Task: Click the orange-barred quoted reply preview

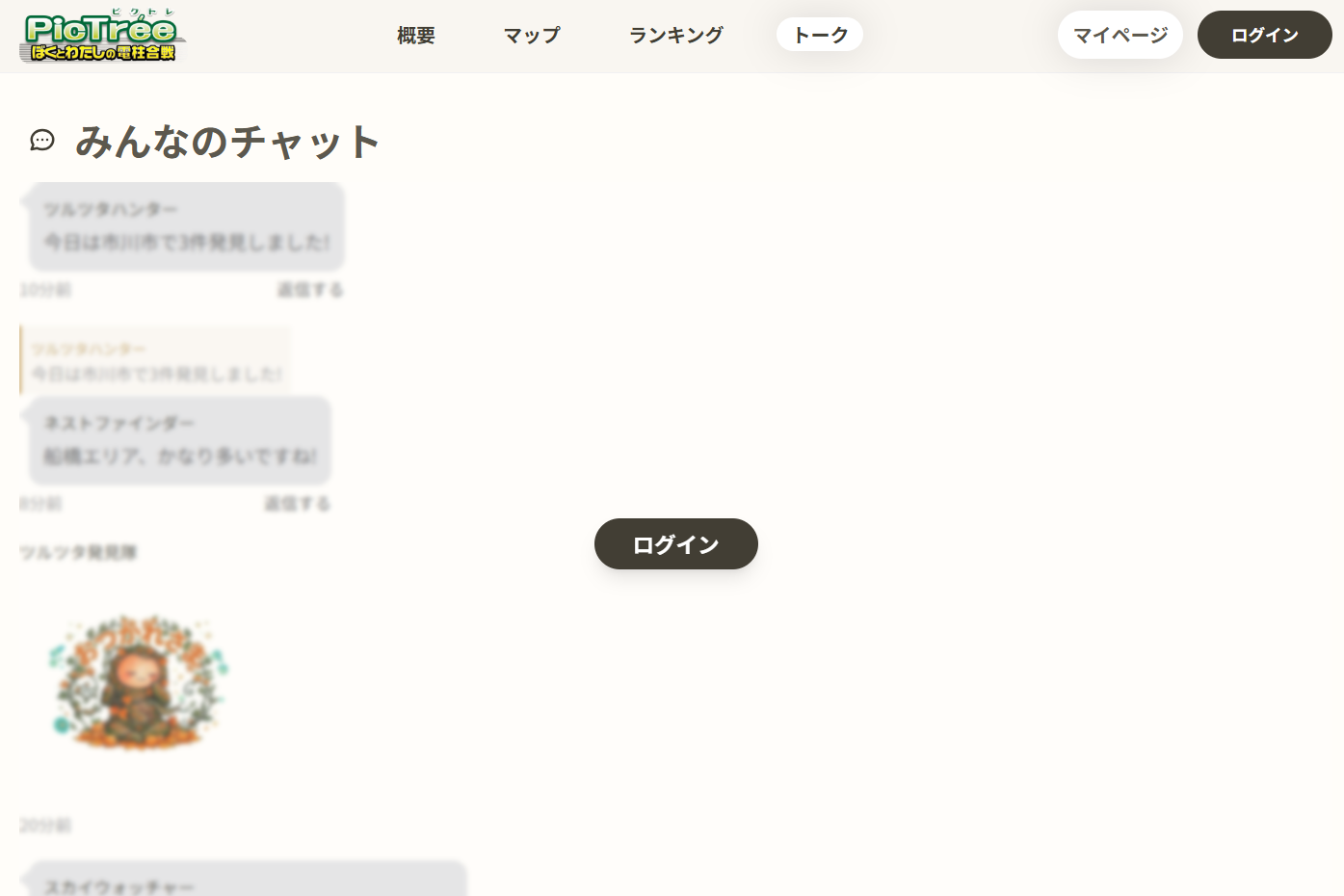Action: pyautogui.click(x=155, y=361)
